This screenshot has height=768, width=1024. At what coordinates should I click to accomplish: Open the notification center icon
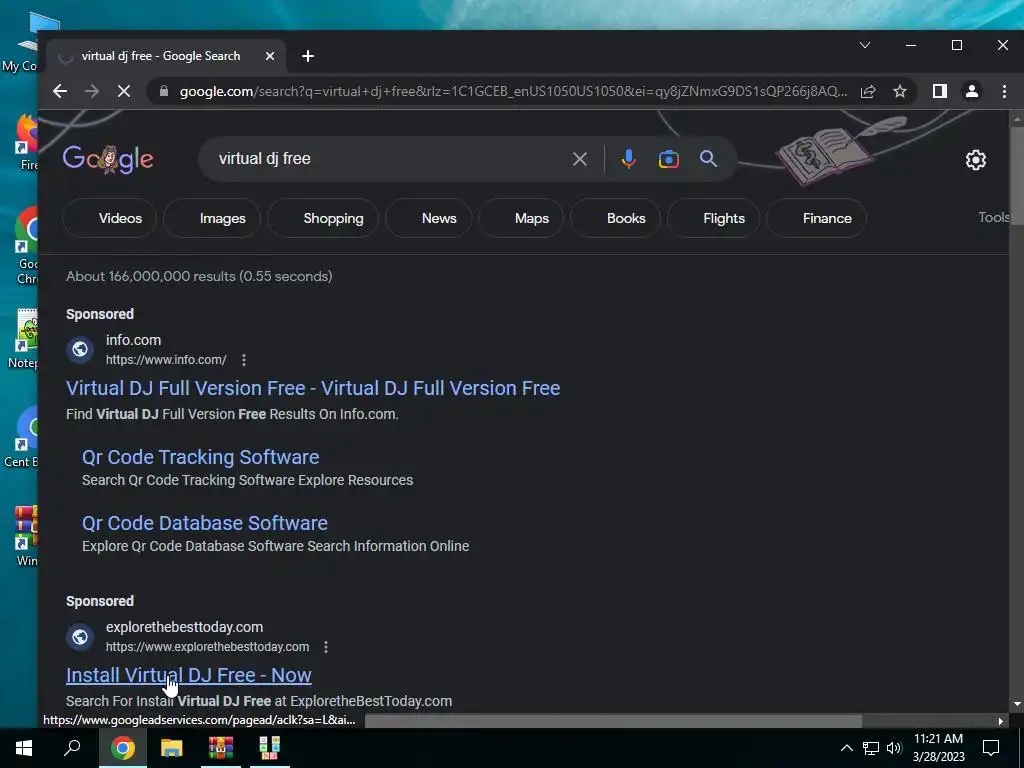[x=991, y=748]
